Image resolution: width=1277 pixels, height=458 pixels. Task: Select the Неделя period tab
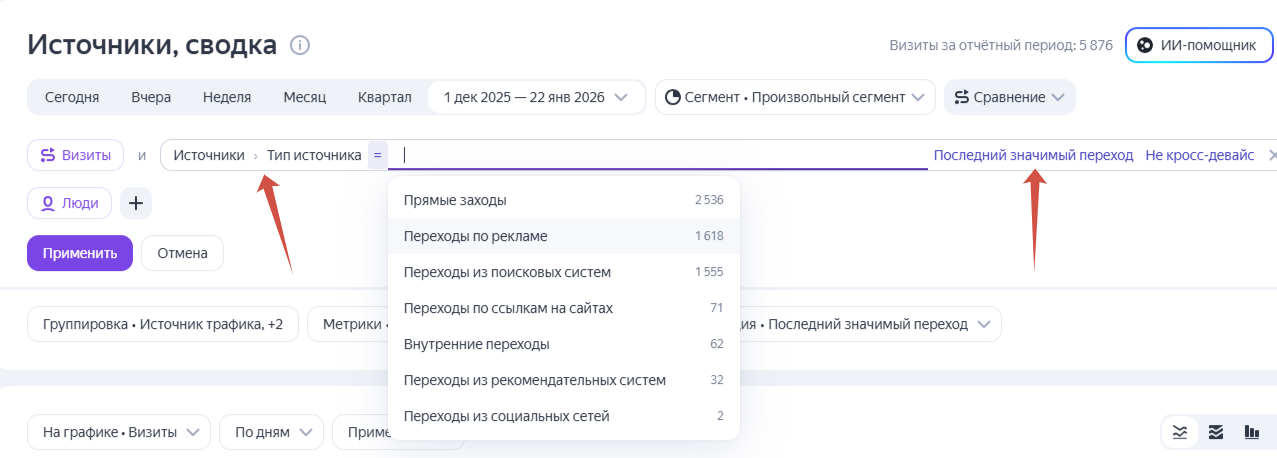[x=226, y=97]
